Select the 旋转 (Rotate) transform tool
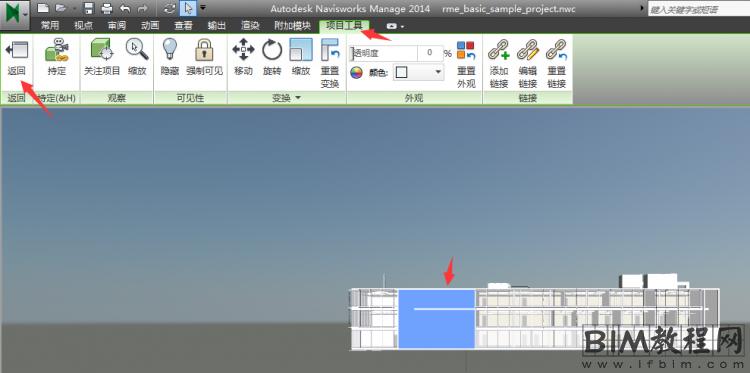The width and height of the screenshot is (750, 373). click(x=273, y=58)
